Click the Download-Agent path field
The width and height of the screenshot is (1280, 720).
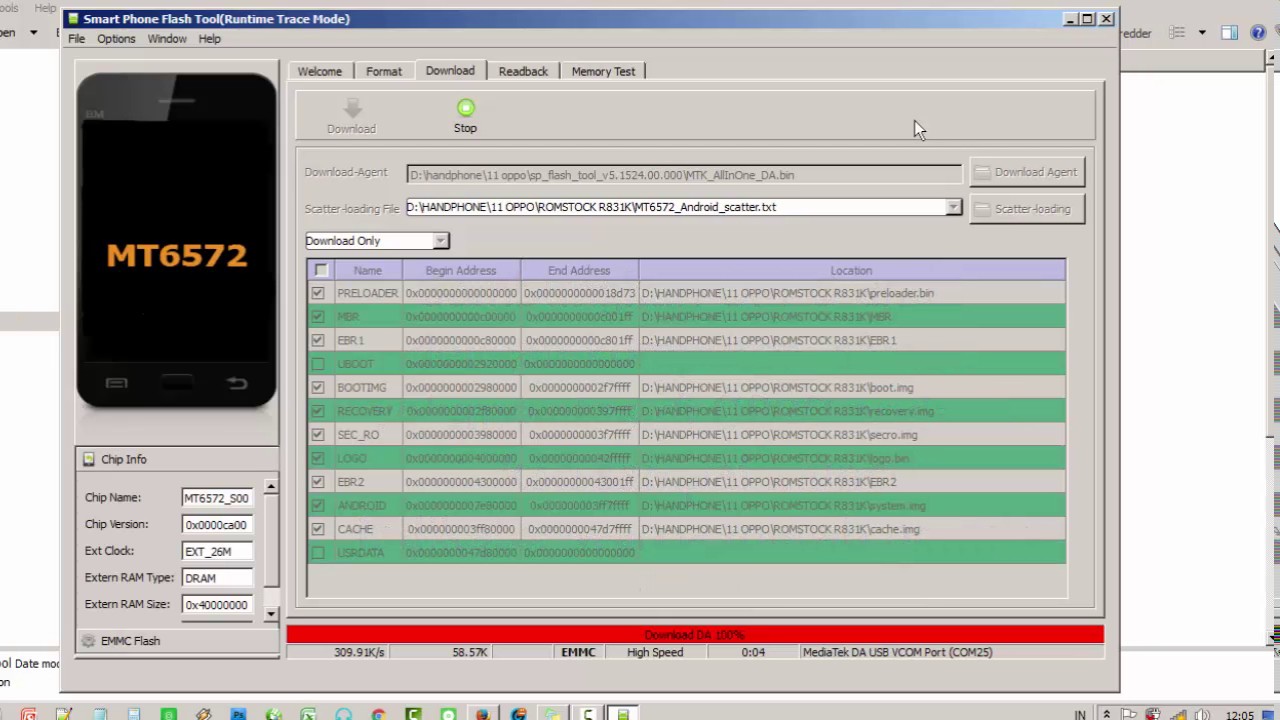click(684, 175)
